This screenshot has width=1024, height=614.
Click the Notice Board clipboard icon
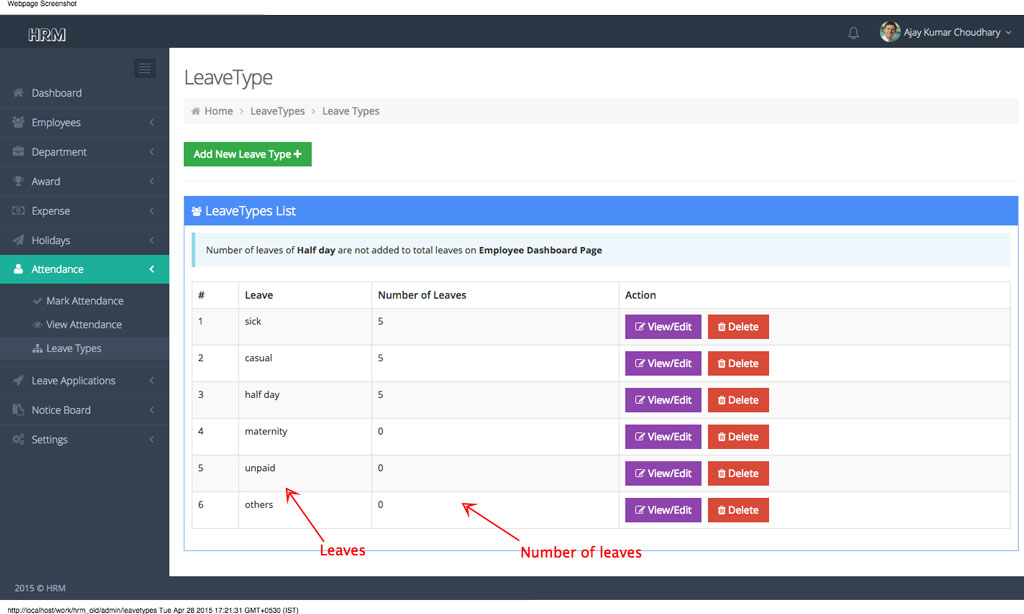click(x=18, y=410)
